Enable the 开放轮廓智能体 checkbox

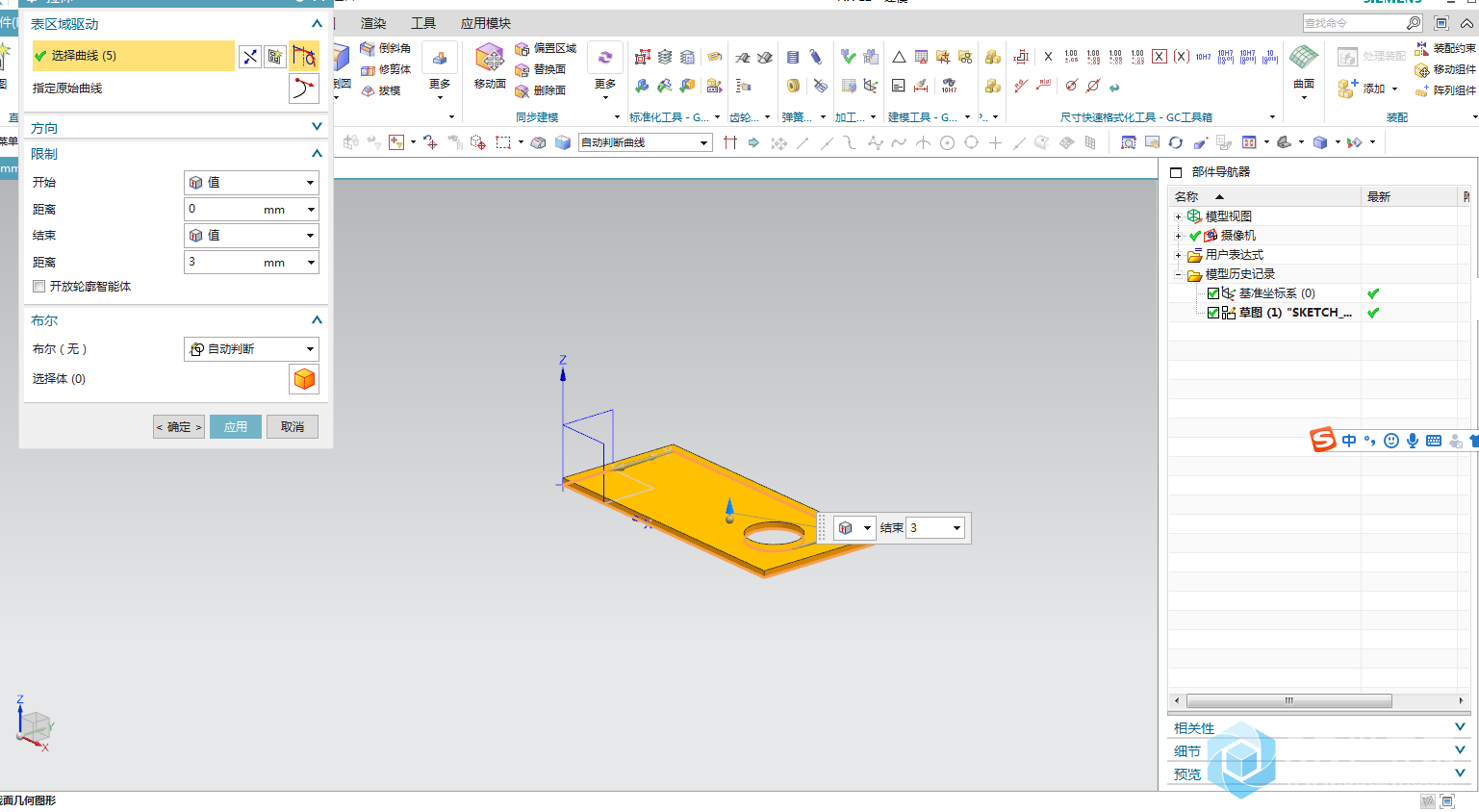(39, 287)
